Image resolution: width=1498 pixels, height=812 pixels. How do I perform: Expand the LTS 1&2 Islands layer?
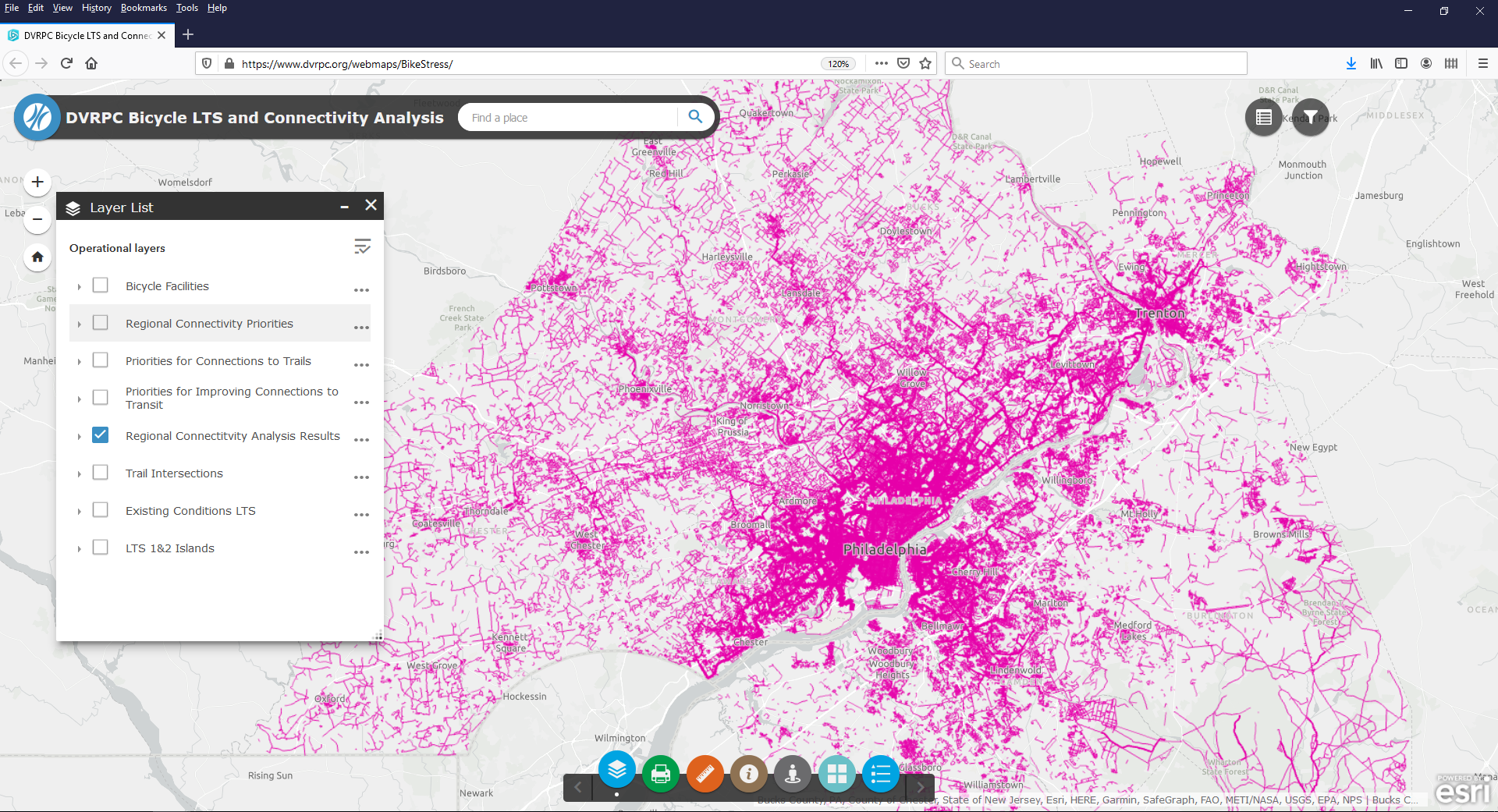point(80,549)
